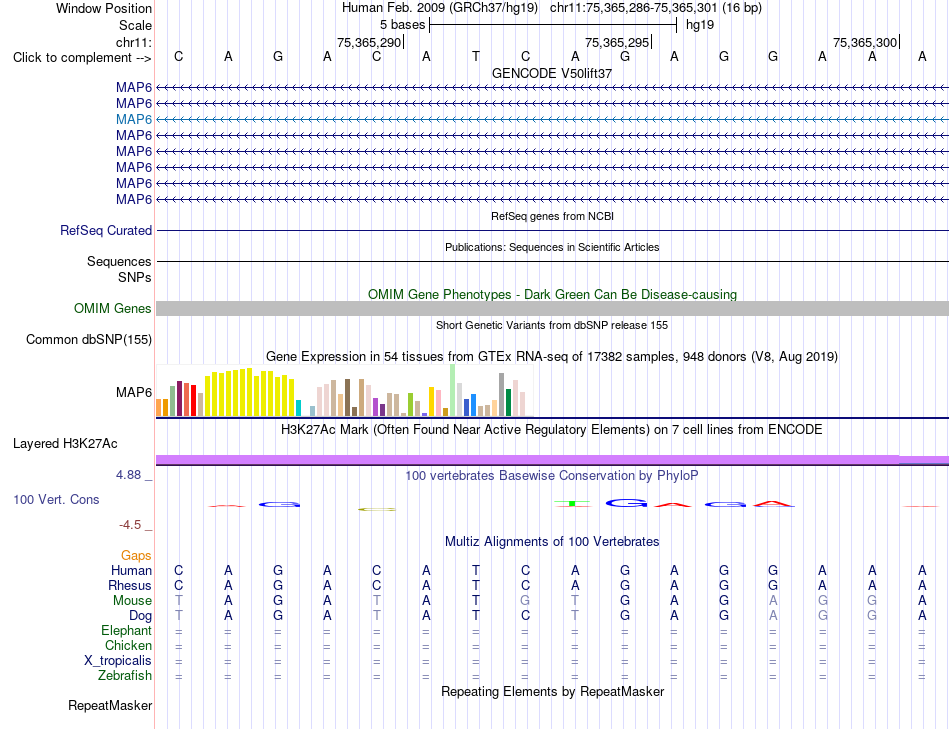Click the Sequences track label
The width and height of the screenshot is (950, 729).
click(119, 261)
